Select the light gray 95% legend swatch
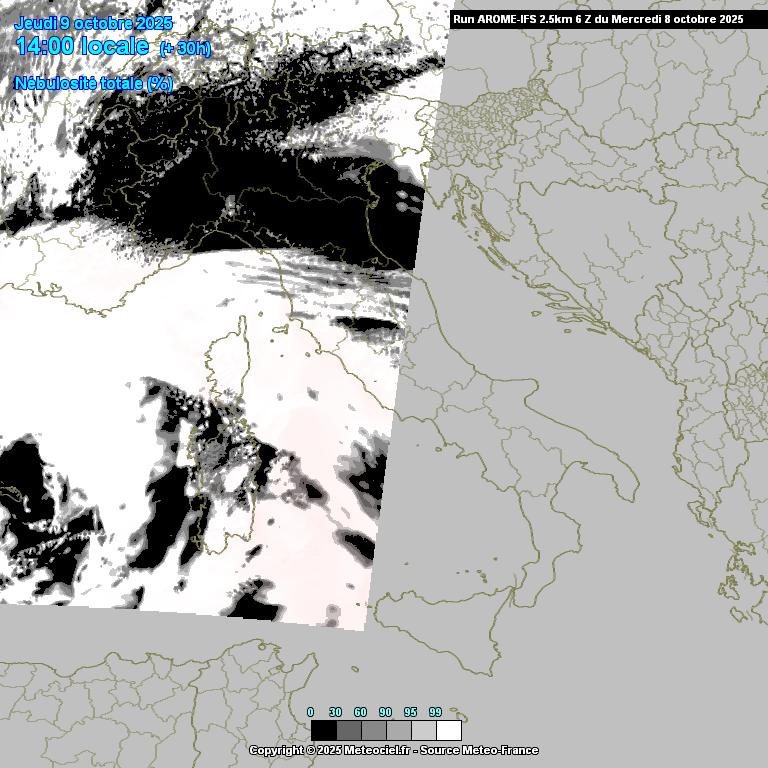The image size is (768, 768). (423, 730)
